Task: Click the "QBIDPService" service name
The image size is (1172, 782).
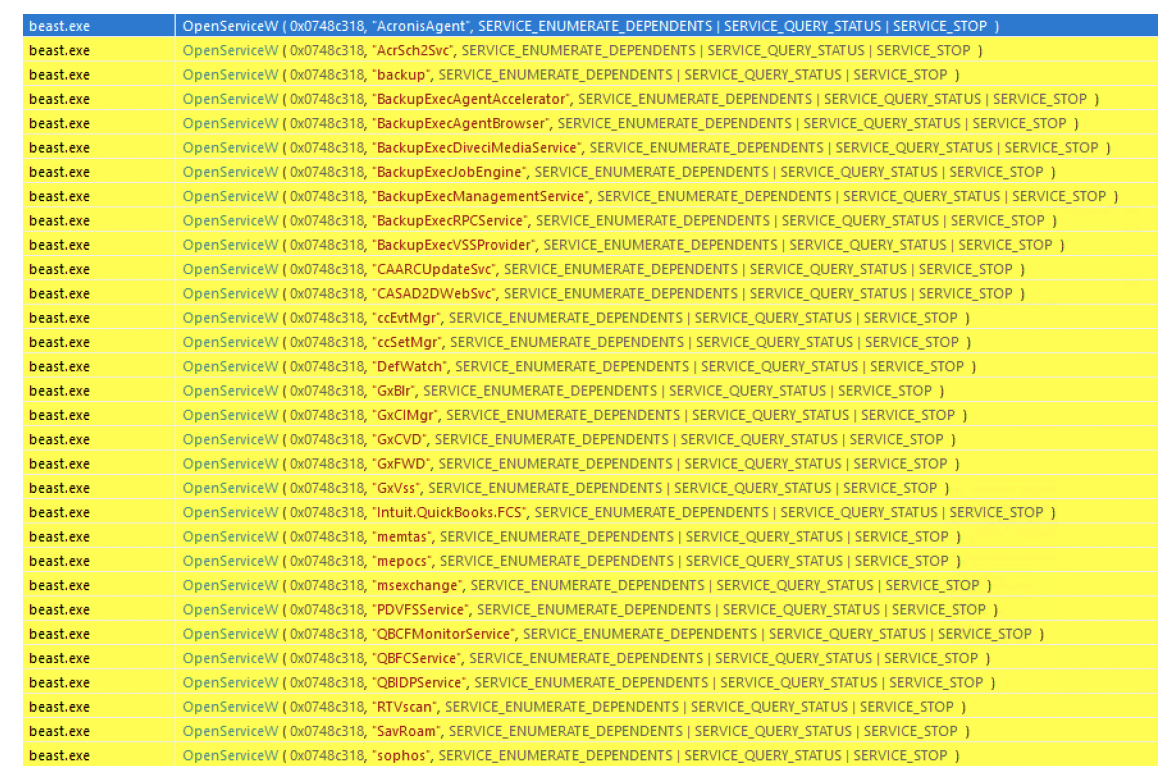Action: coord(419,682)
